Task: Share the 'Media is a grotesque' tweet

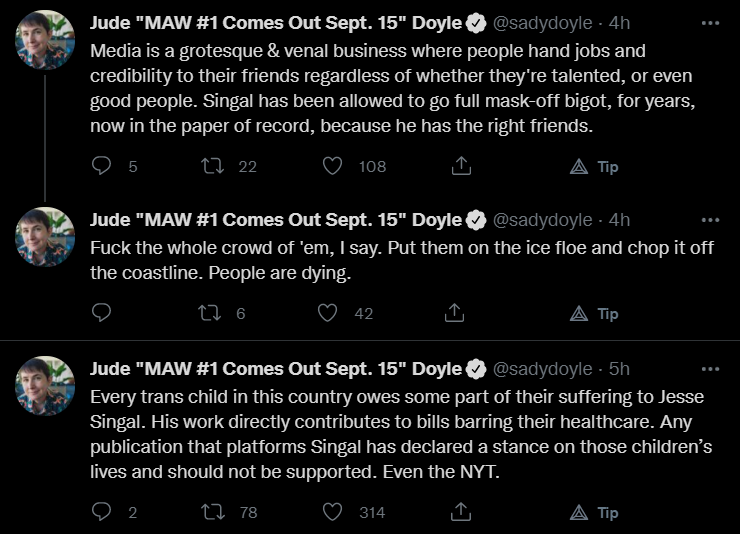Action: pos(460,166)
